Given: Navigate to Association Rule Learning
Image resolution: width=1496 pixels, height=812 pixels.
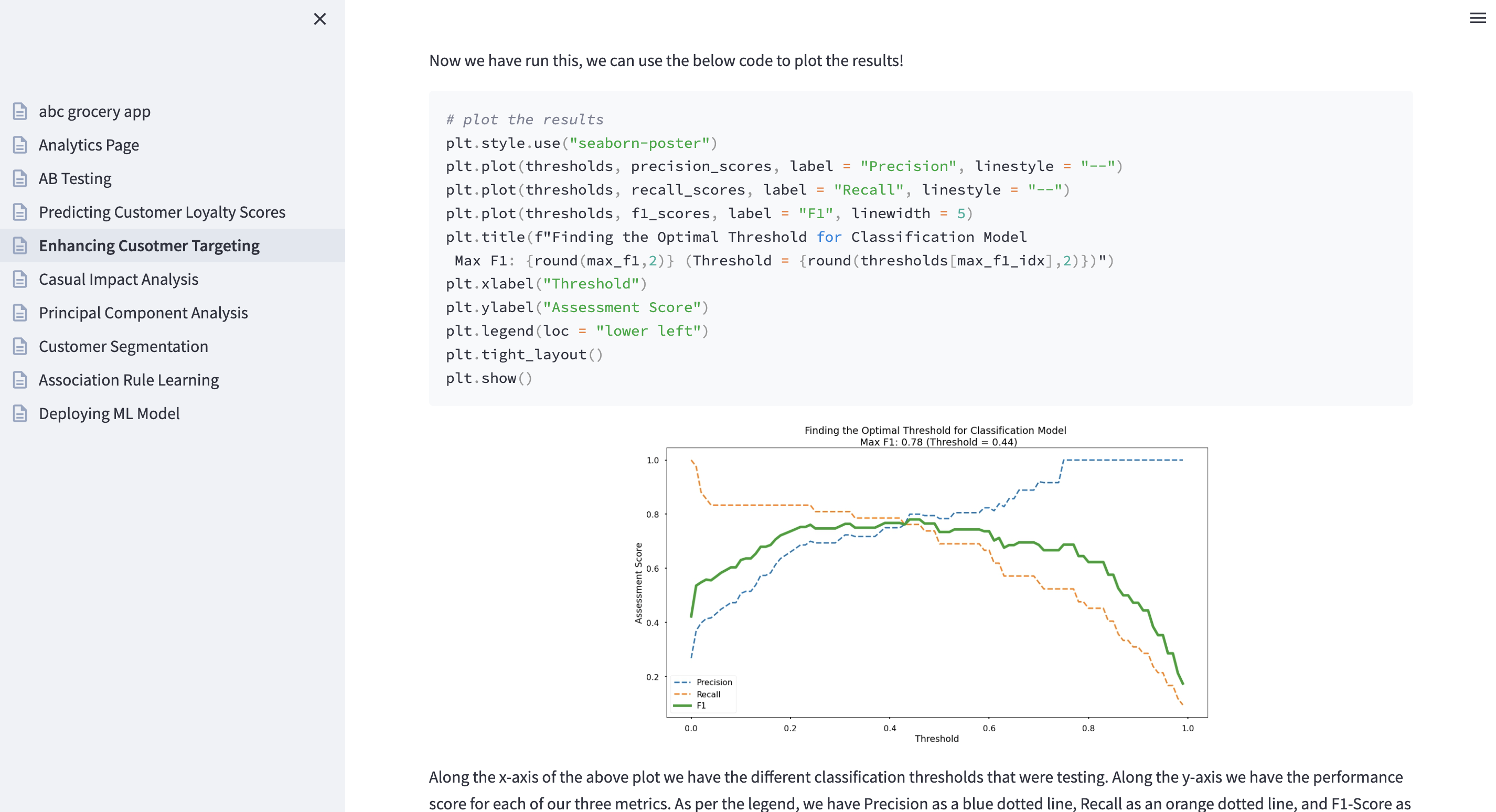Looking at the screenshot, I should point(129,380).
